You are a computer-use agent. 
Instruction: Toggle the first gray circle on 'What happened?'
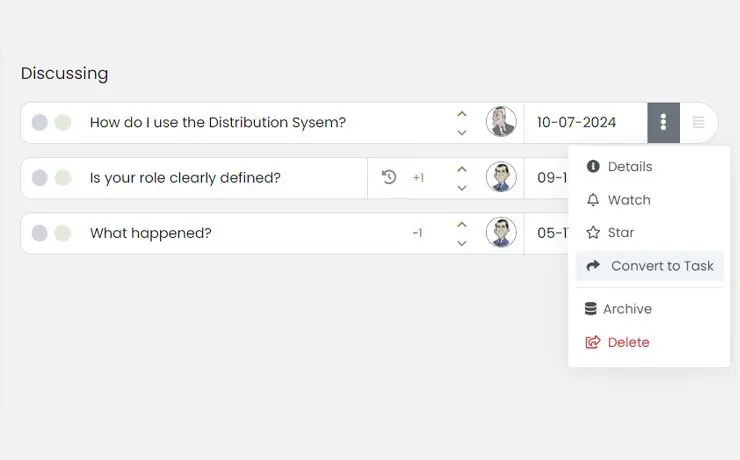pyautogui.click(x=40, y=233)
